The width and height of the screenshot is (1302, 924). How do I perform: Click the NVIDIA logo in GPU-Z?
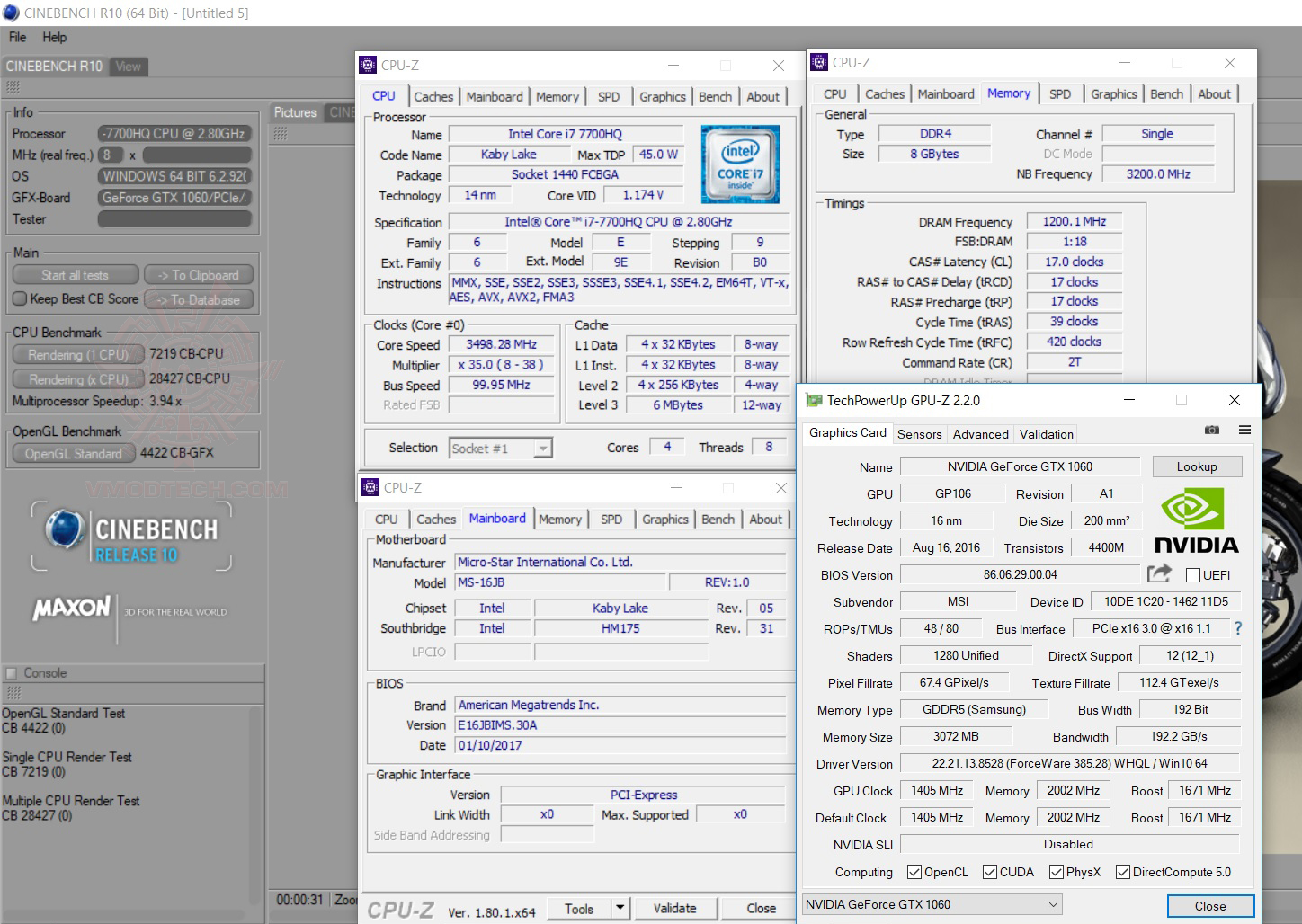point(1196,520)
